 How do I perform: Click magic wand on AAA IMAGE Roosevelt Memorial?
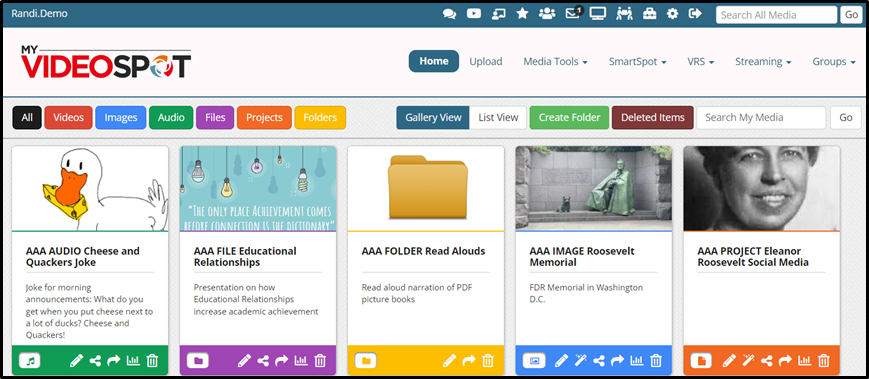tap(580, 361)
